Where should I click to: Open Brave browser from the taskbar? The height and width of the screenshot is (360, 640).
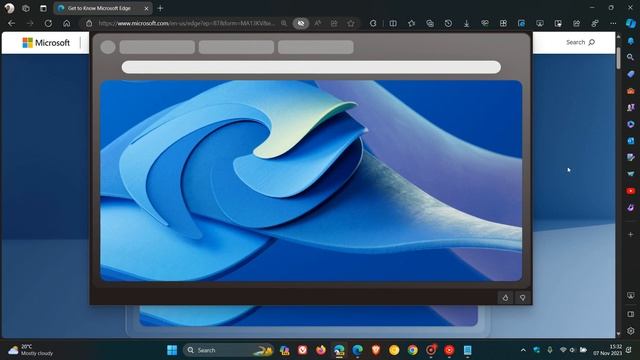(376, 350)
